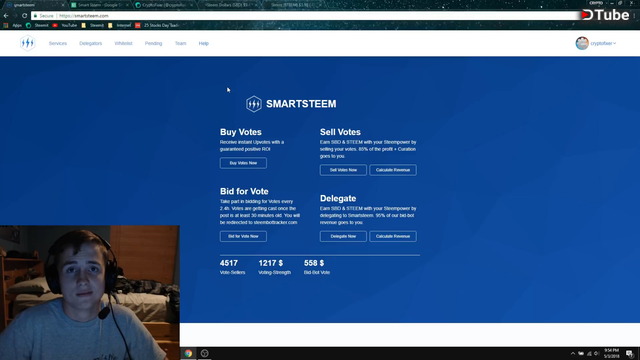
Task: Open the Services menu item
Action: (58, 43)
